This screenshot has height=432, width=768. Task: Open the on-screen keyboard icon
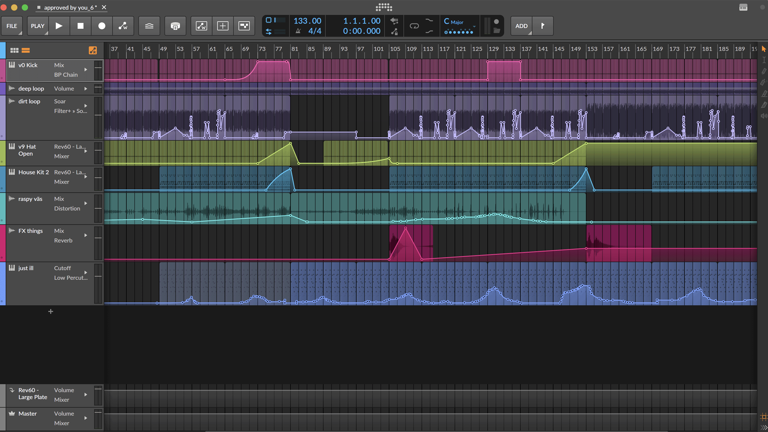tap(743, 7)
